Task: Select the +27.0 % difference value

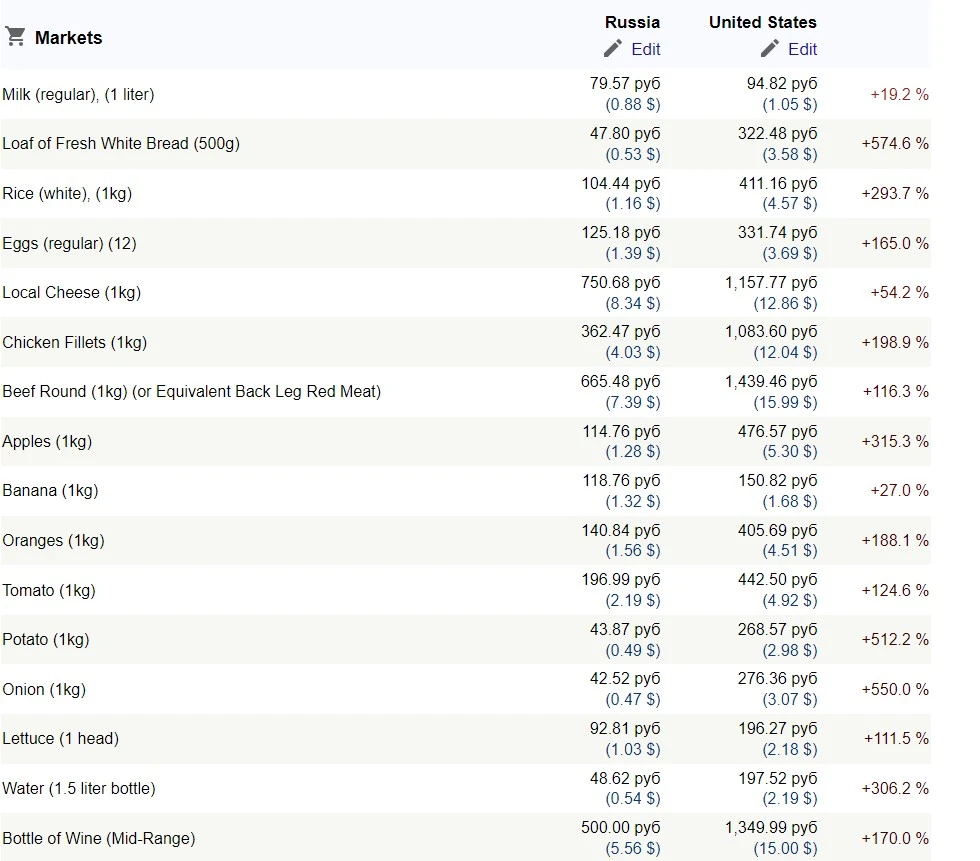Action: tap(899, 490)
